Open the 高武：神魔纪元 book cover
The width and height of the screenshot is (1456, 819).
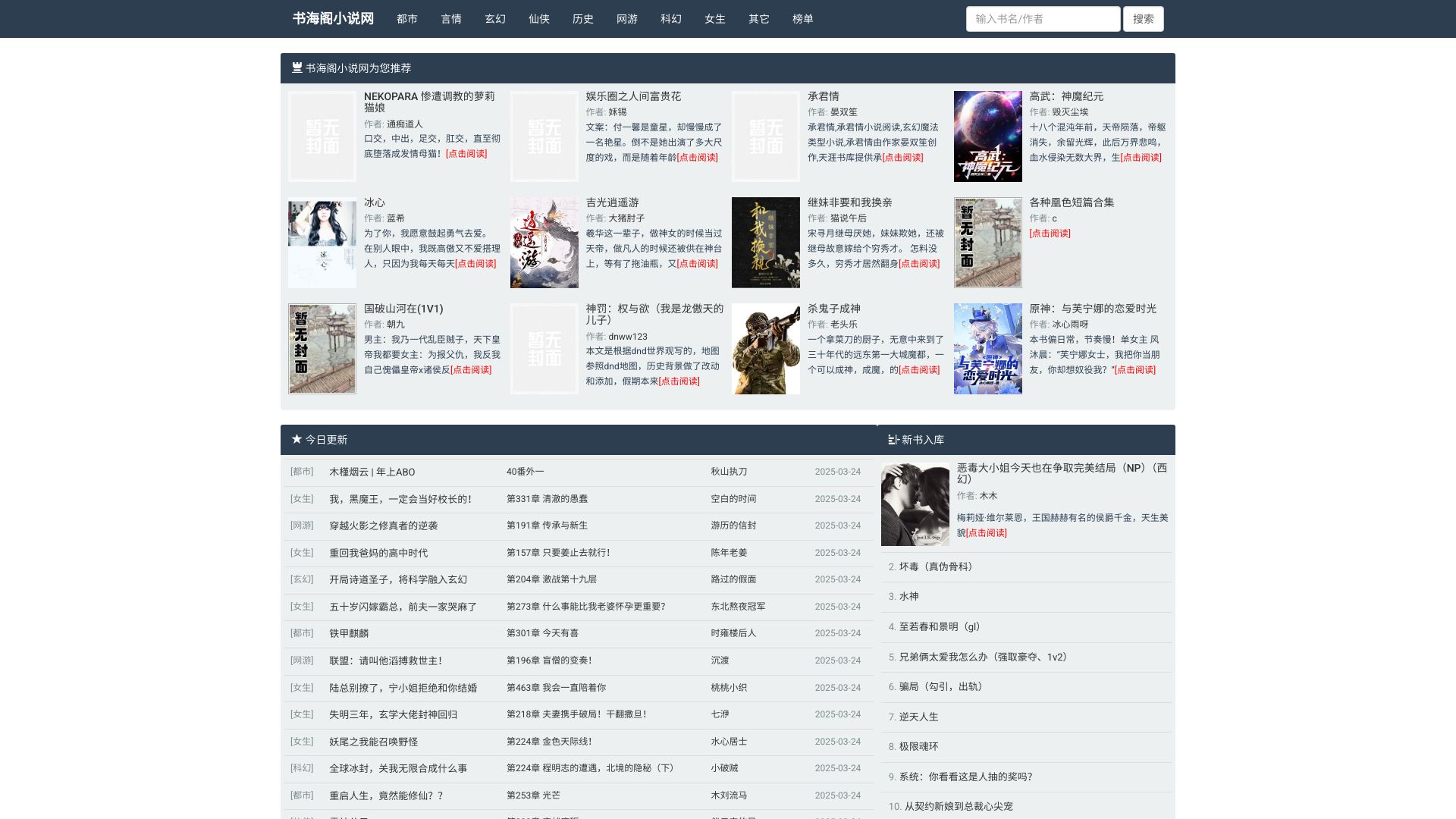coord(987,136)
